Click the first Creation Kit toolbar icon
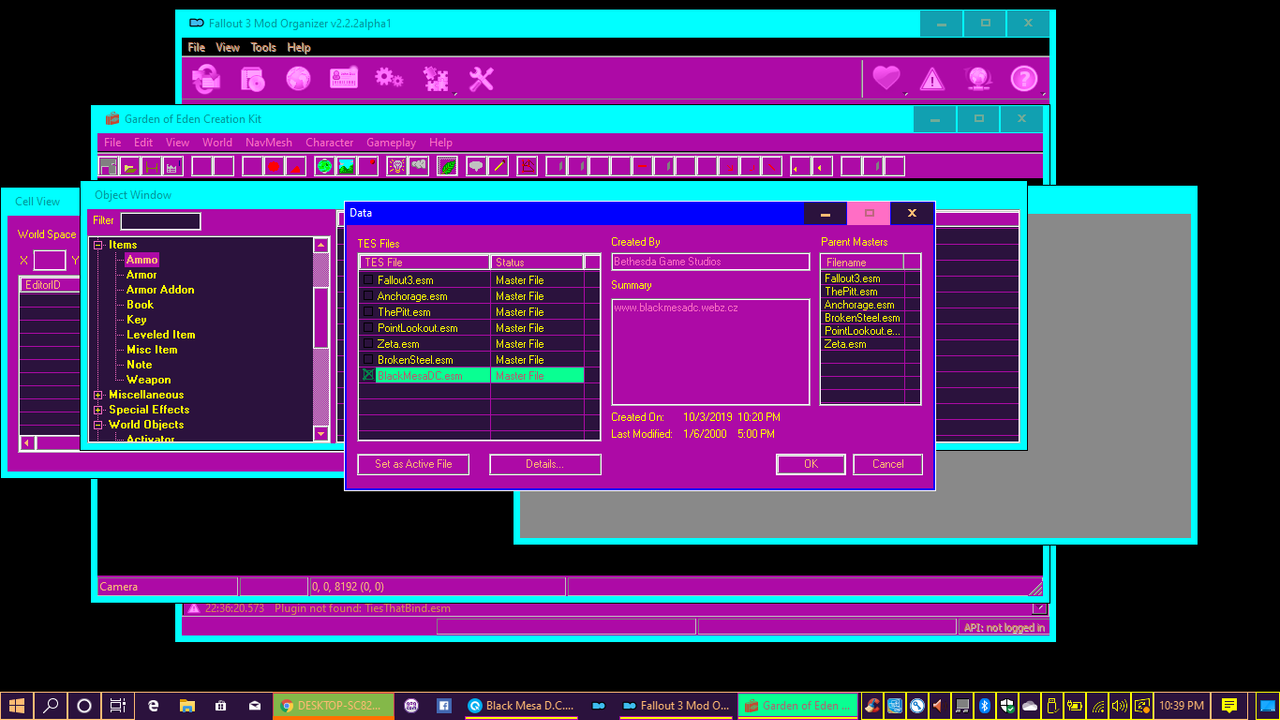The width and height of the screenshot is (1280, 720). point(108,166)
